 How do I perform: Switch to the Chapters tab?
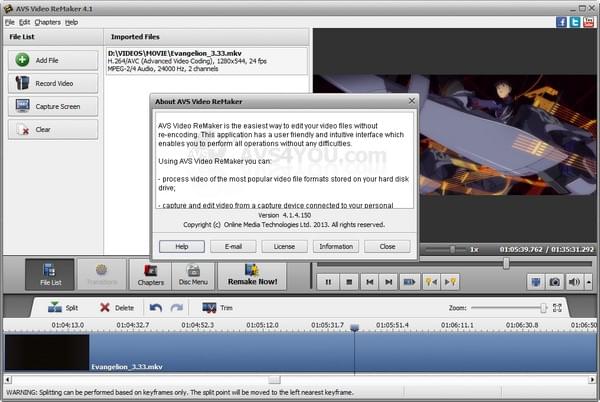click(x=150, y=275)
